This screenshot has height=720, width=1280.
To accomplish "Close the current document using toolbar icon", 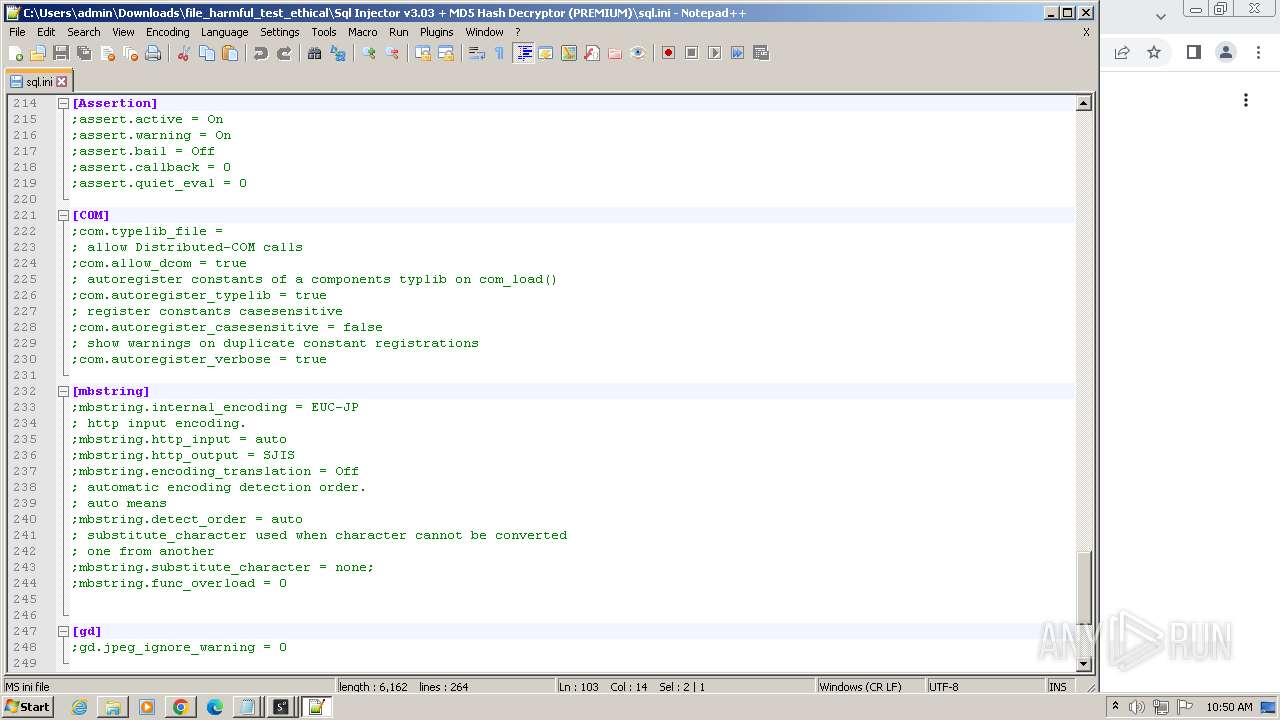I will [107, 53].
